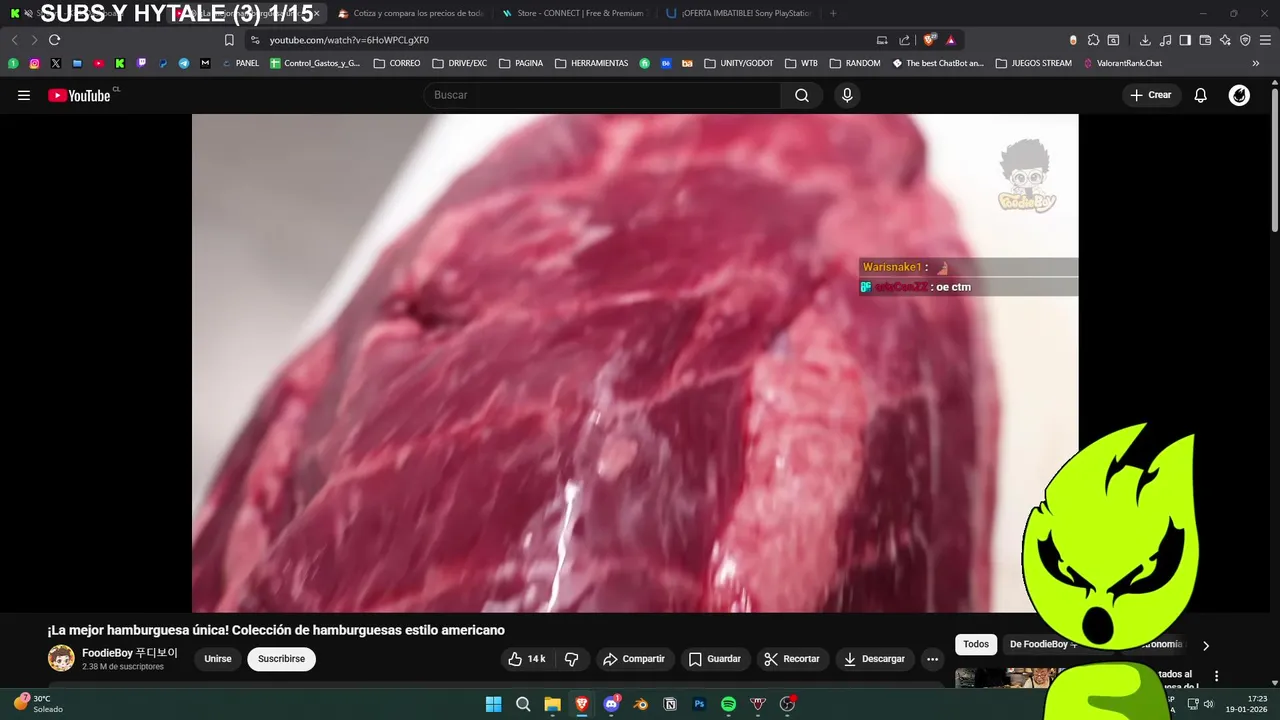This screenshot has width=1280, height=720.
Task: Open browser downloads icon
Action: [1145, 40]
